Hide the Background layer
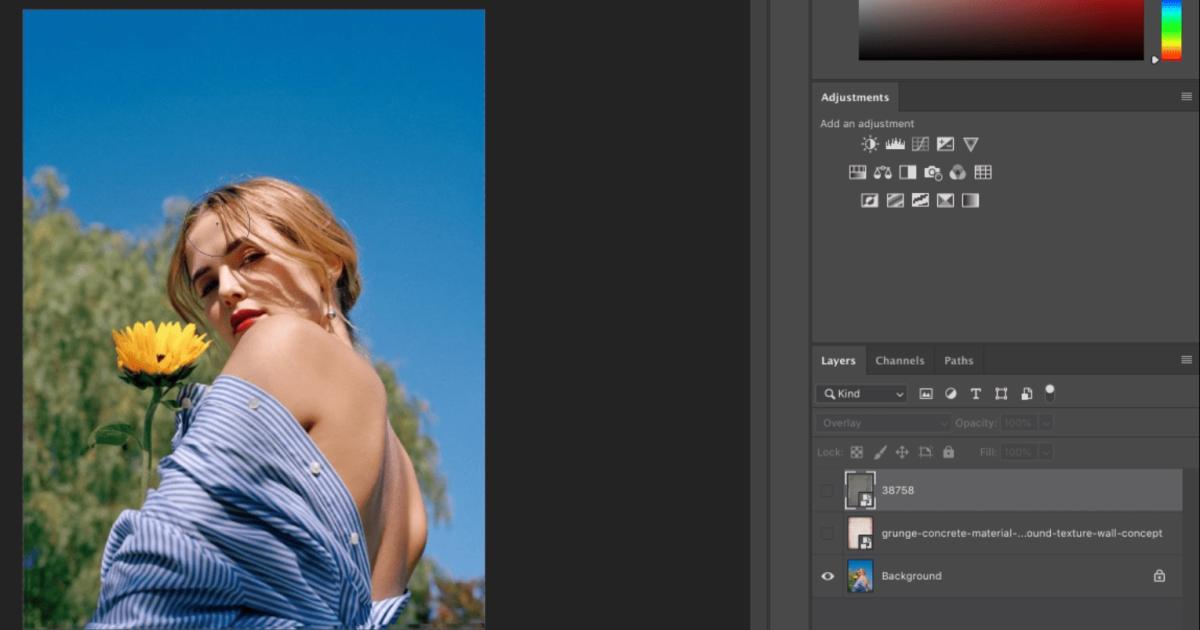Screen dimensions: 1200x630 (x=827, y=576)
